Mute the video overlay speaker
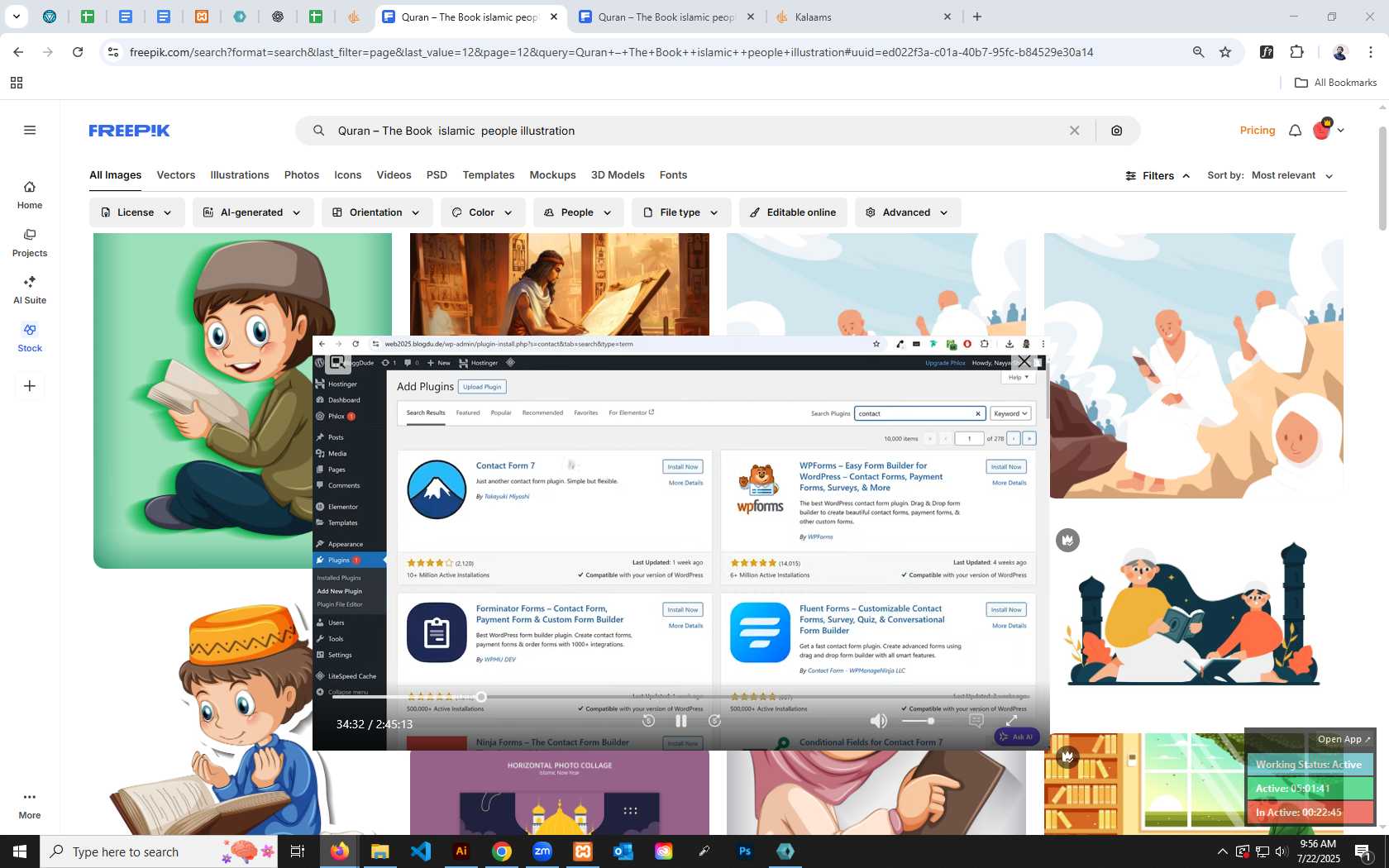 [878, 721]
